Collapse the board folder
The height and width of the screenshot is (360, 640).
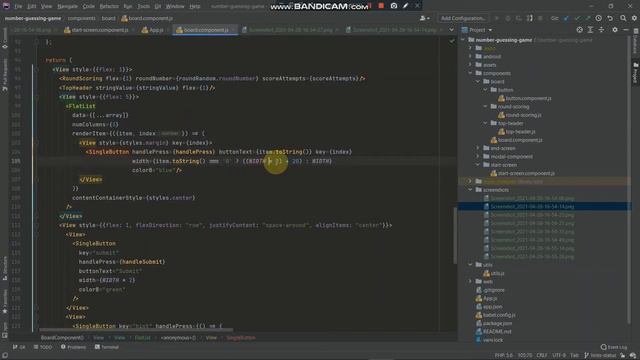tap(478, 82)
